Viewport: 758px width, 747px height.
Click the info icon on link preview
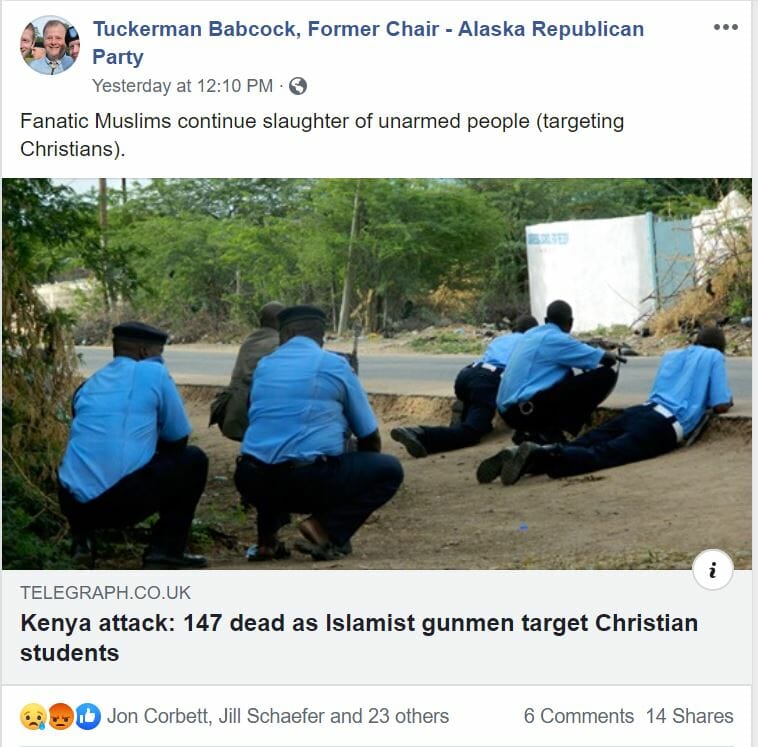coord(713,570)
